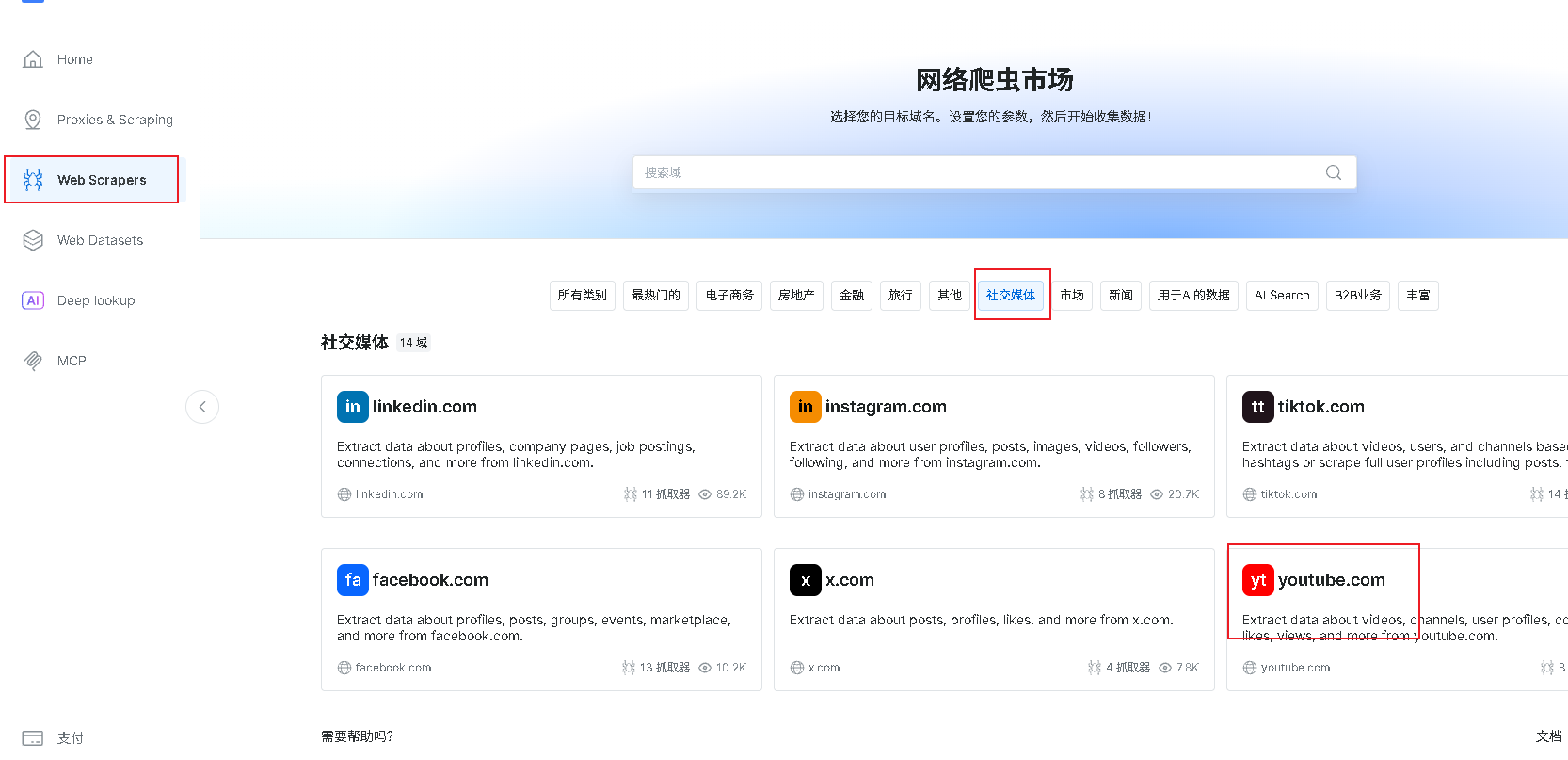Select the 最热门的 category tab
1568x760 pixels.
(656, 296)
